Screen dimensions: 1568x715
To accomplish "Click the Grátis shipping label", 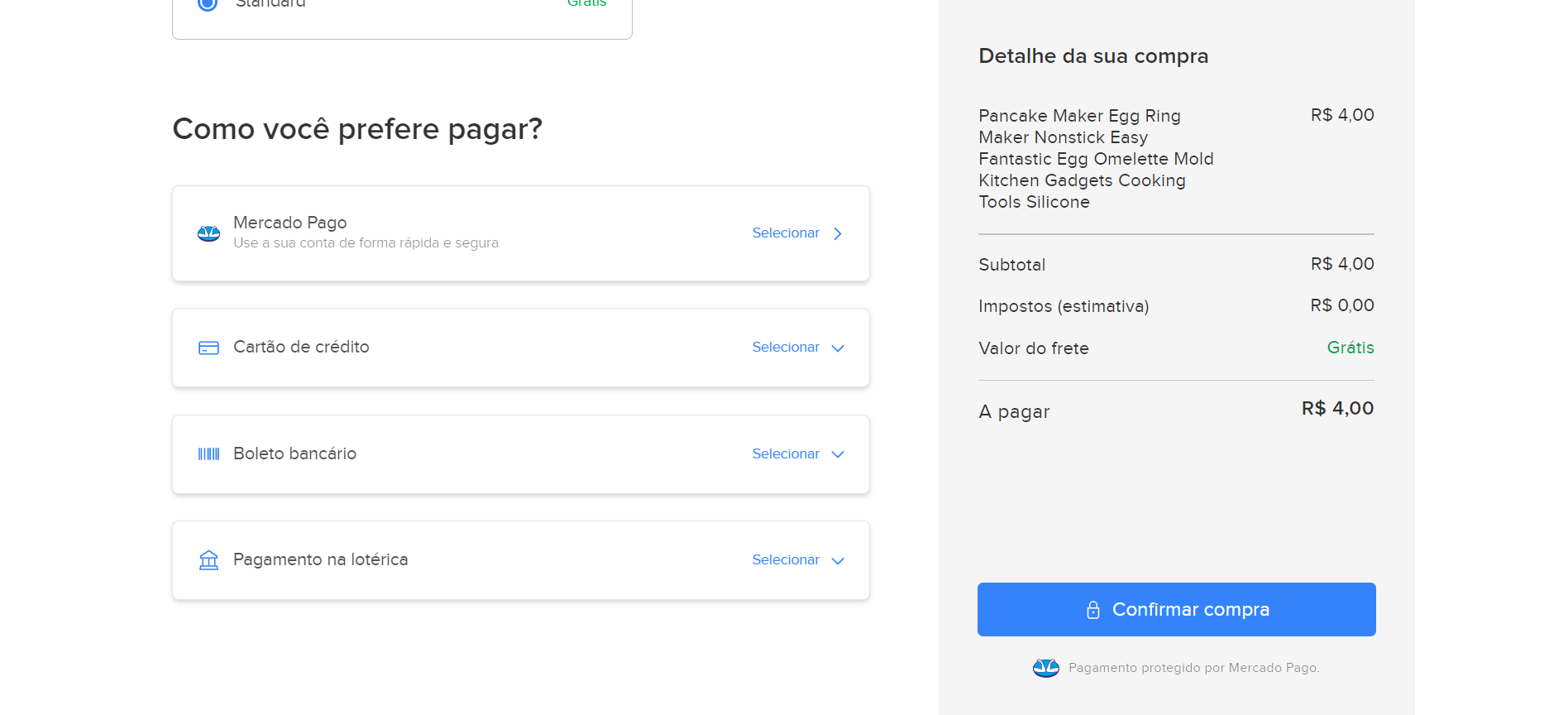I will [586, 3].
